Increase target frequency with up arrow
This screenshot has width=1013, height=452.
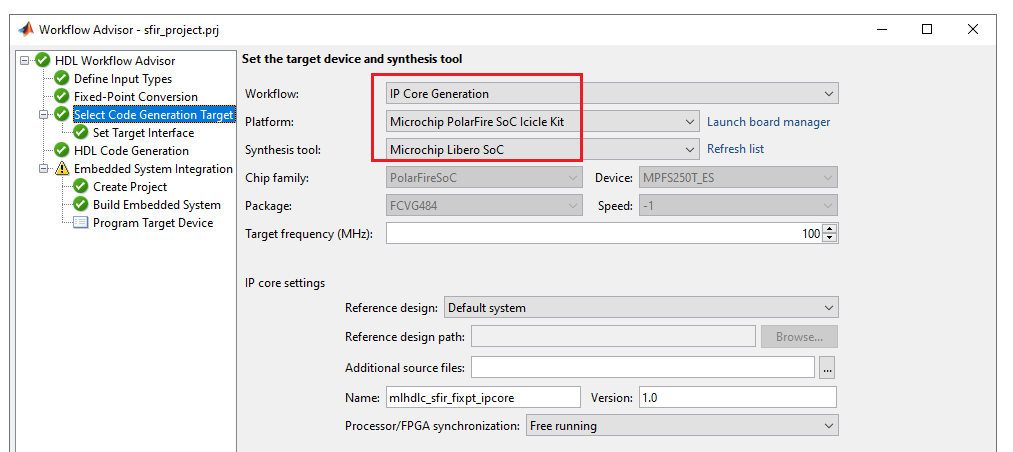[831, 229]
